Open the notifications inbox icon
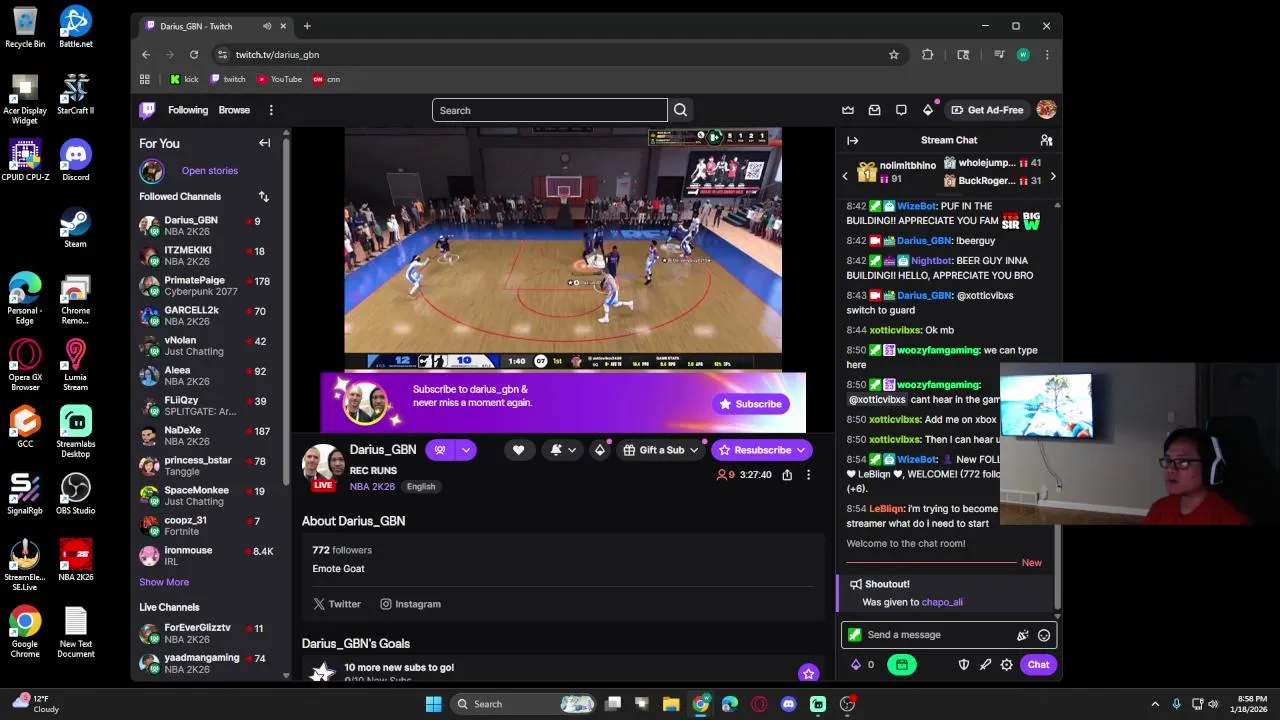The height and width of the screenshot is (720, 1280). (874, 110)
